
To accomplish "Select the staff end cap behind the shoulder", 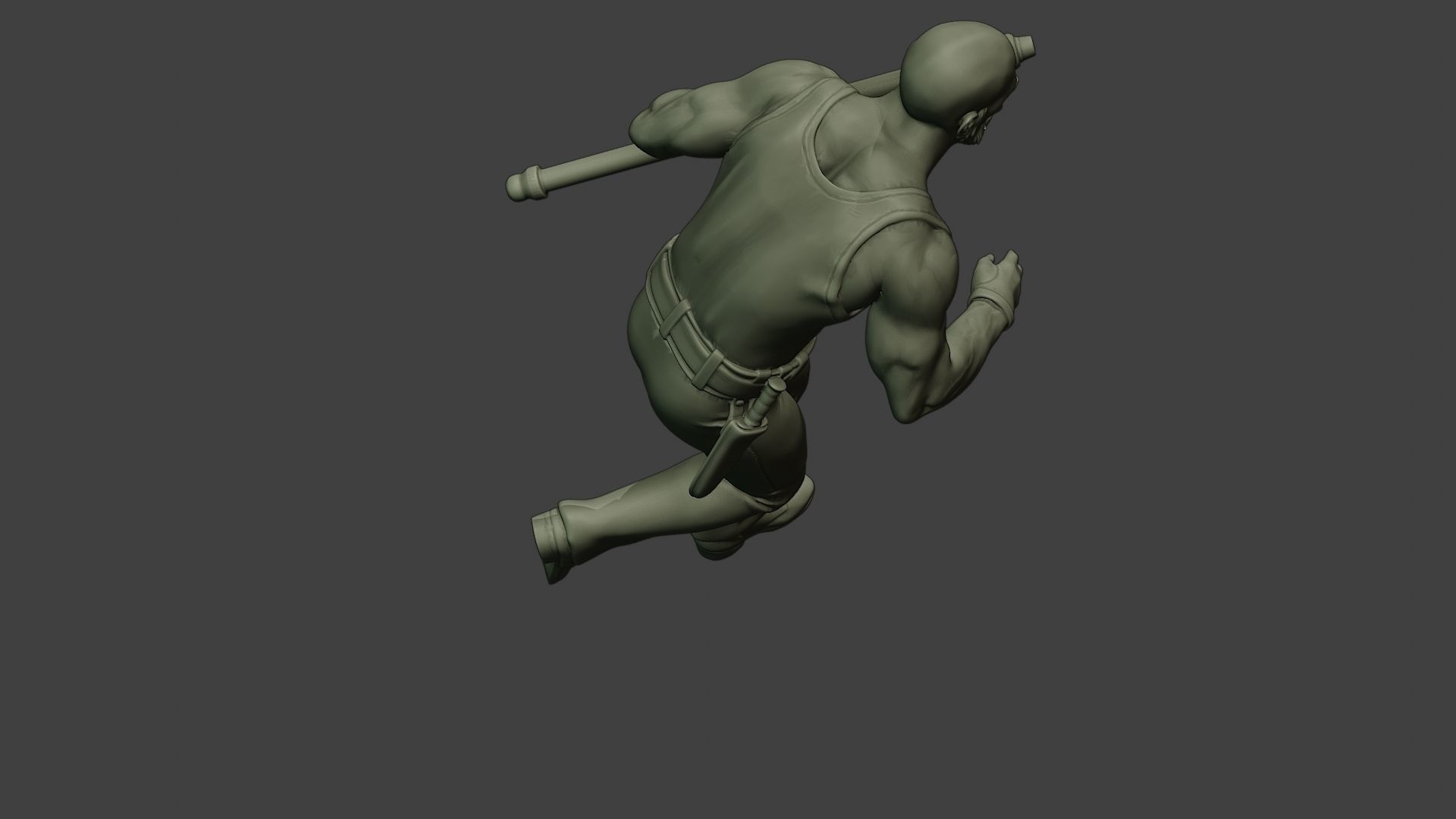I will tap(525, 185).
